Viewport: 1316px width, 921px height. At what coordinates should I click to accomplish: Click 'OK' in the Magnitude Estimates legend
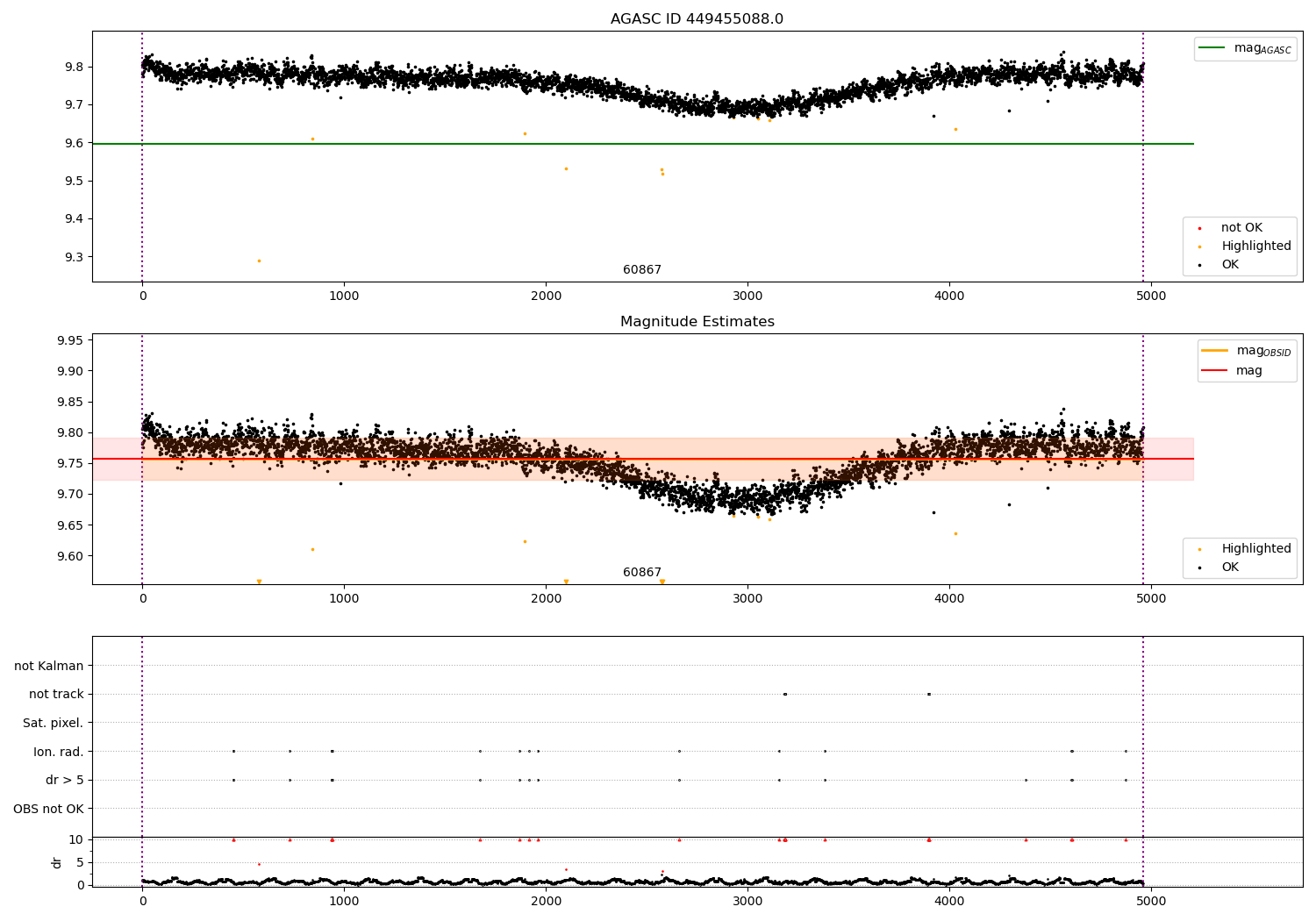1229,568
